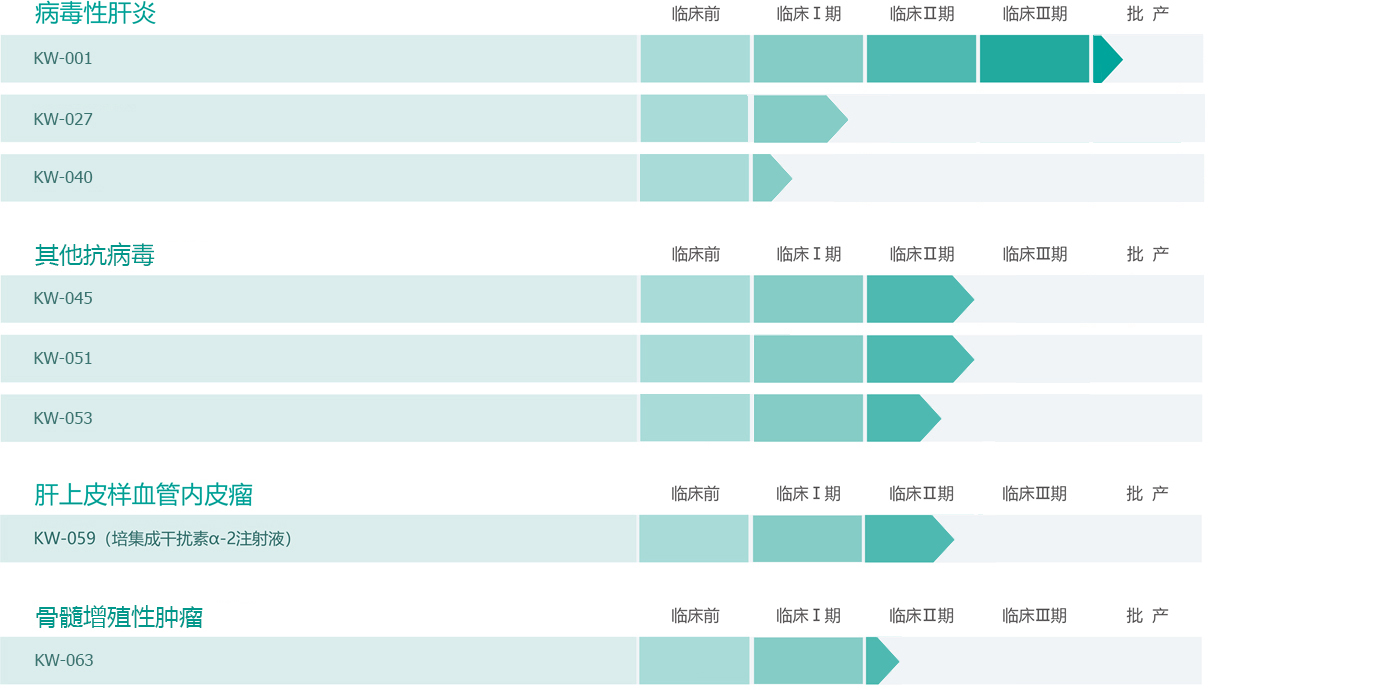Select the 其他抗病毒 section heading
Image resolution: width=1398 pixels, height=690 pixels.
95,255
